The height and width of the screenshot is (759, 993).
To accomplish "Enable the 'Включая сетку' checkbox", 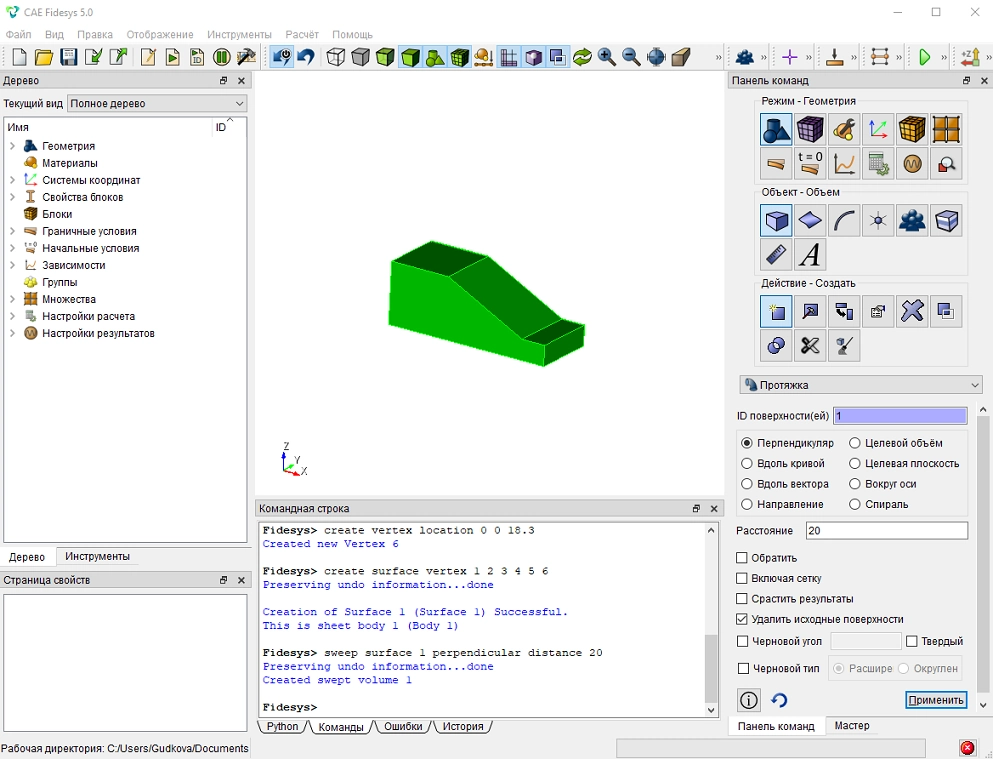I will pyautogui.click(x=742, y=578).
